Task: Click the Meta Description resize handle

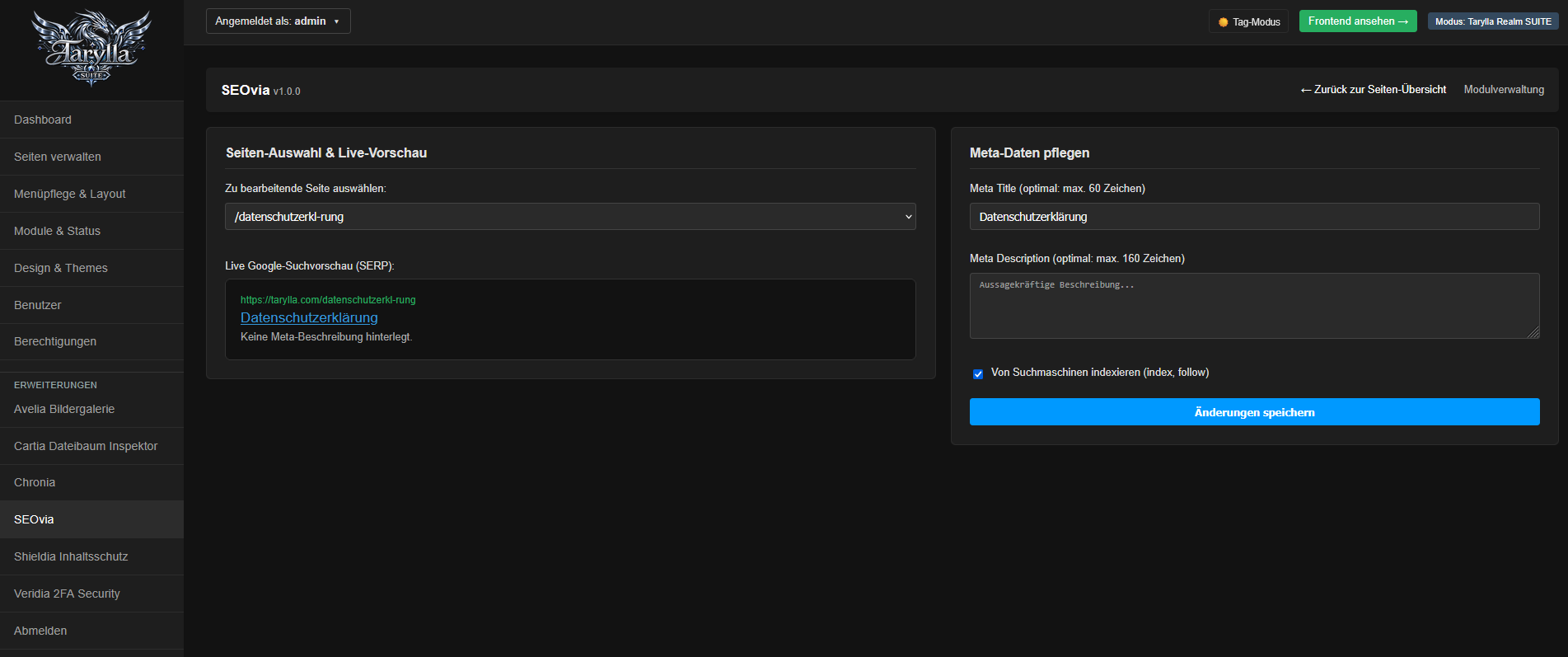Action: coord(1533,332)
